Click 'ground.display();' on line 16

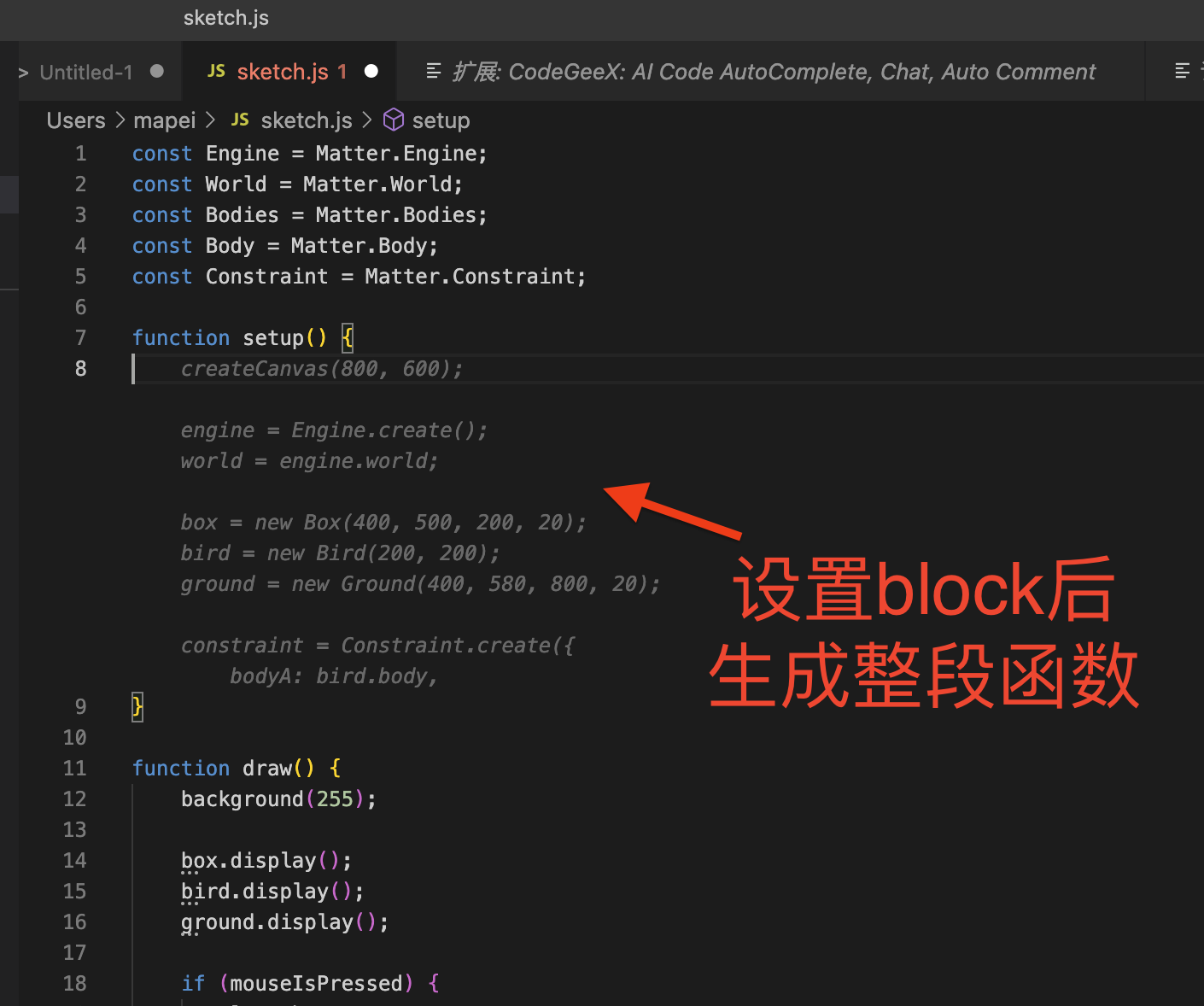pyautogui.click(x=284, y=922)
